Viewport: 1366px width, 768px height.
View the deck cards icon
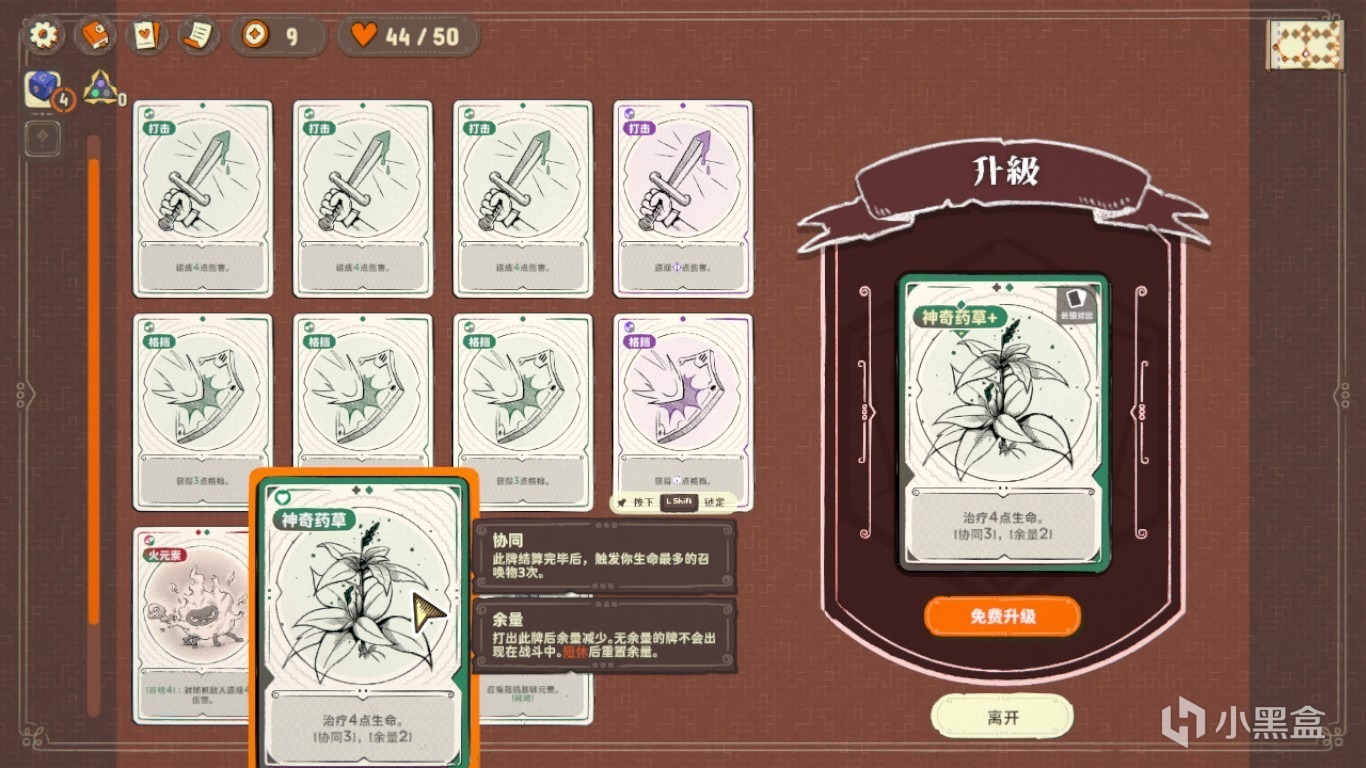[x=147, y=36]
